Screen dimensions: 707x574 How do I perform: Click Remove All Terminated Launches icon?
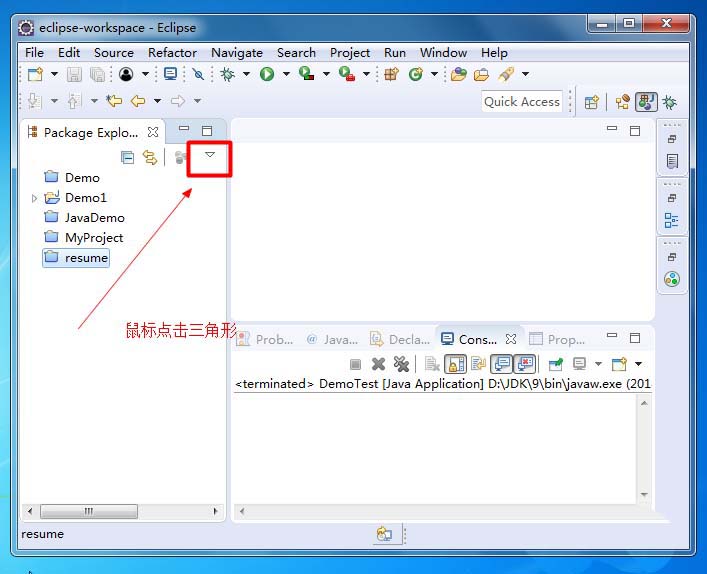pos(401,364)
